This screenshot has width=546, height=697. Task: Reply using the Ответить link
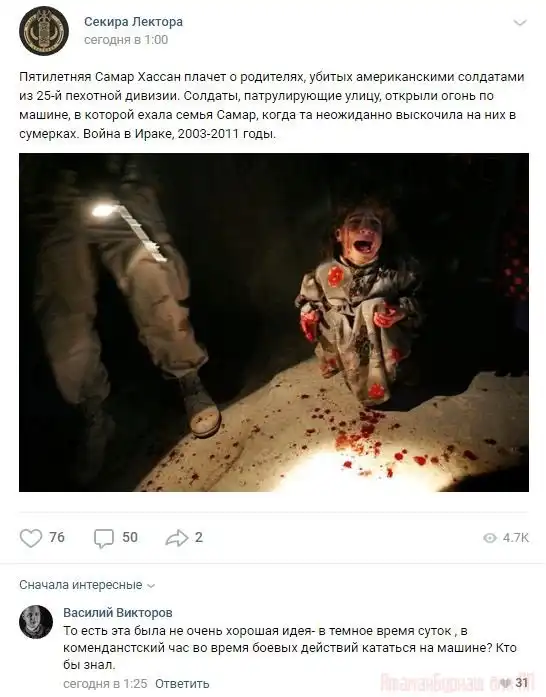182,683
